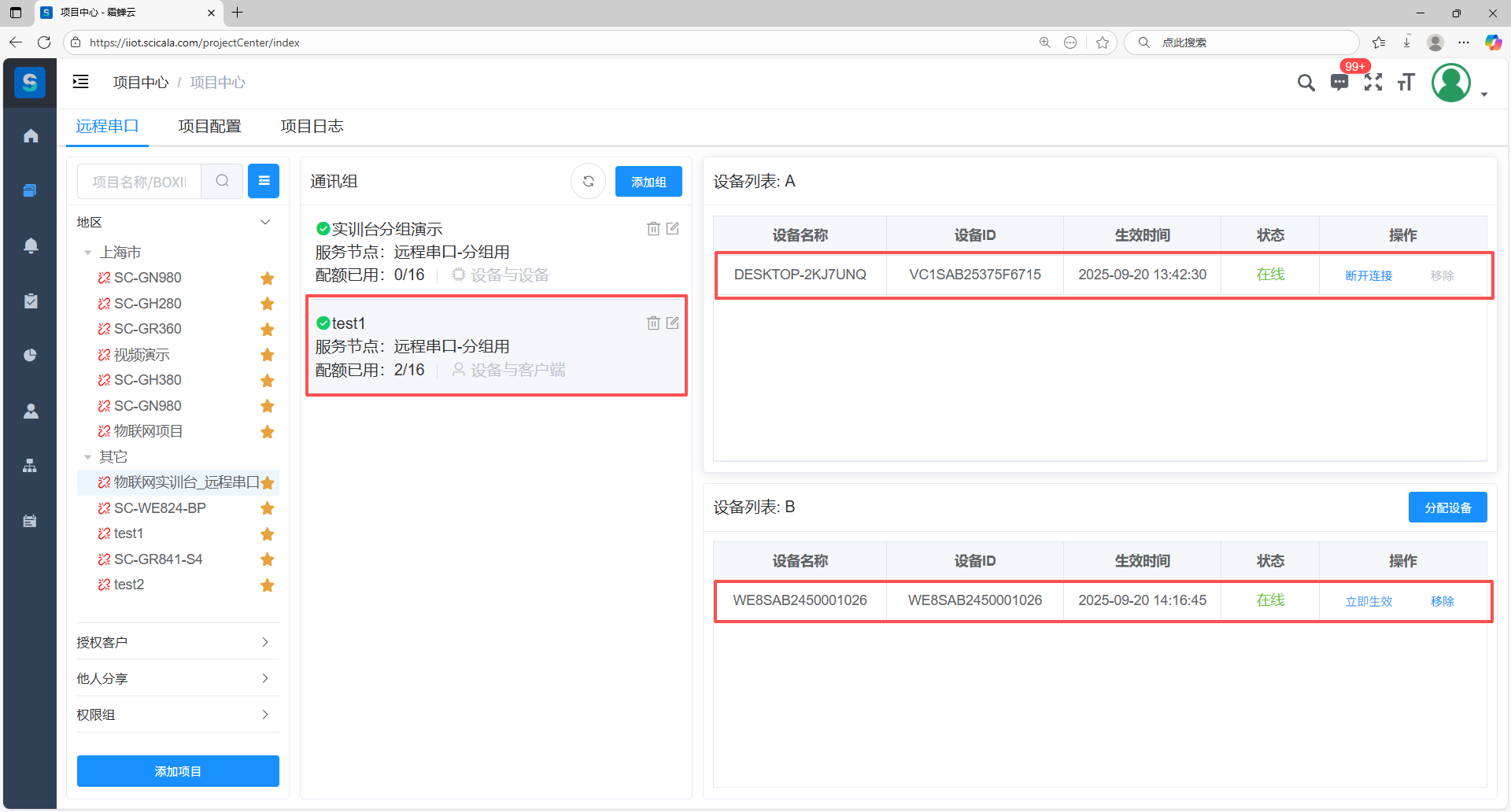Click the home icon in left sidebar
This screenshot has height=812, width=1511.
31,136
